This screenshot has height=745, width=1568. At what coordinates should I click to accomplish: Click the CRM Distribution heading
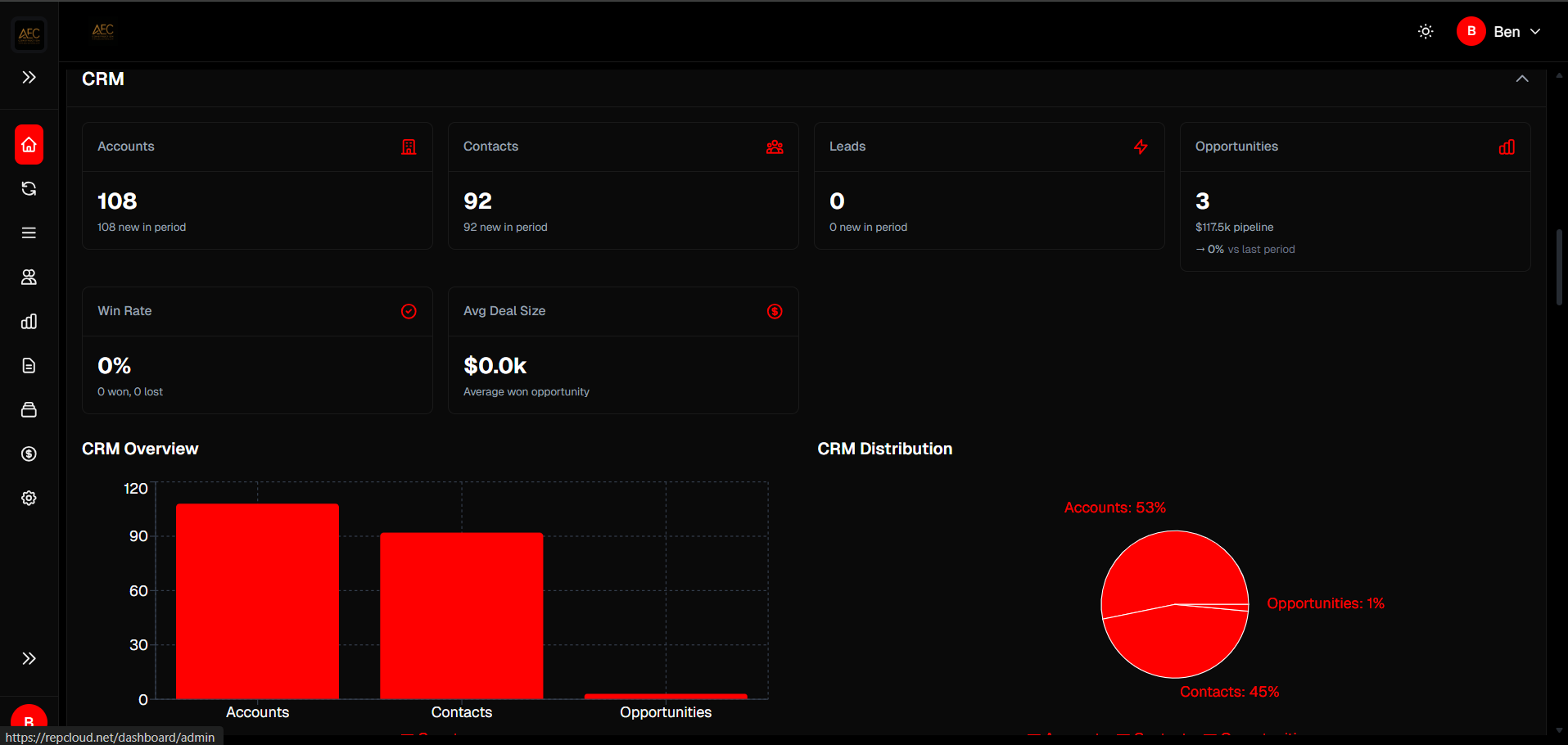click(x=885, y=449)
